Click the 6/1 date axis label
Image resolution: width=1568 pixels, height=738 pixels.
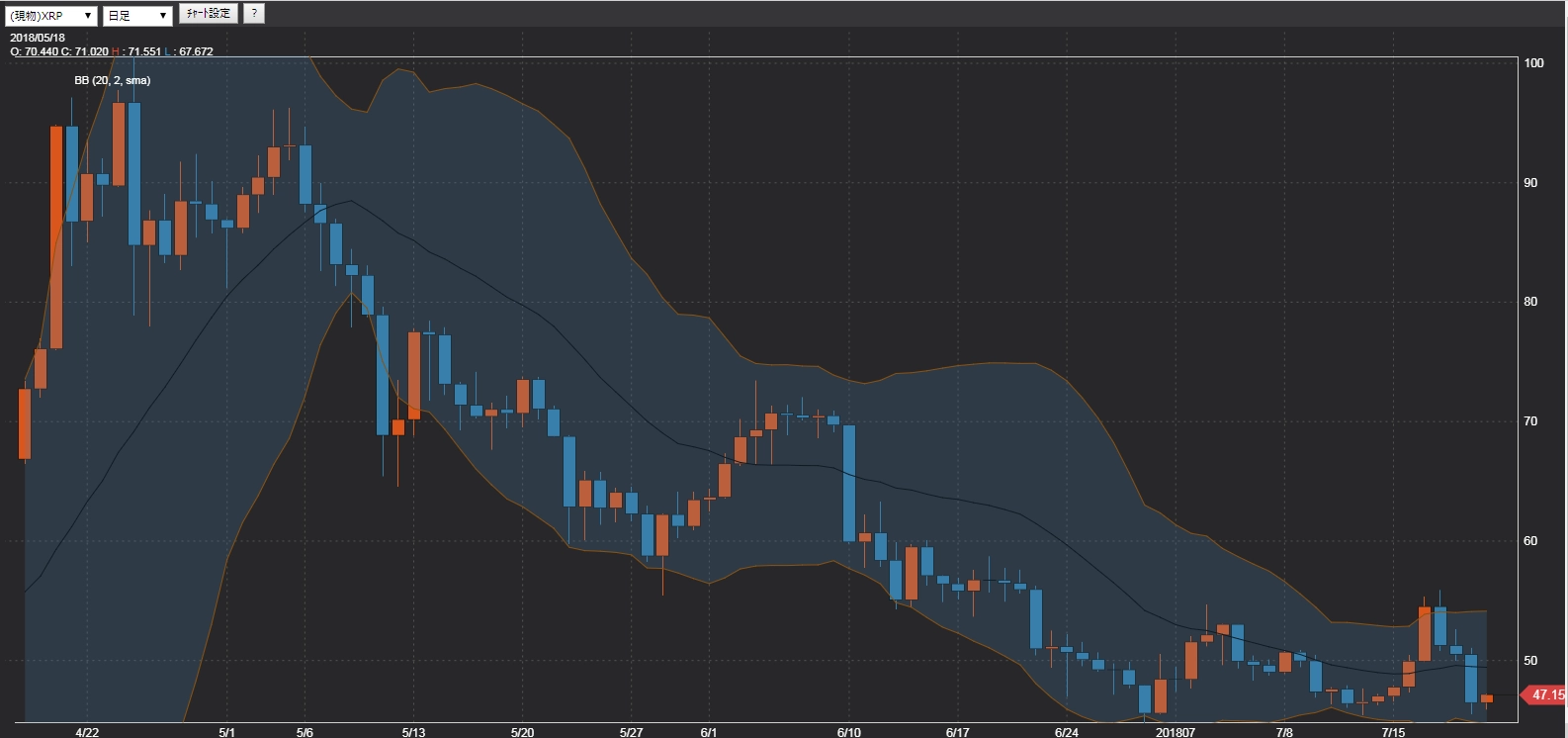tap(709, 732)
